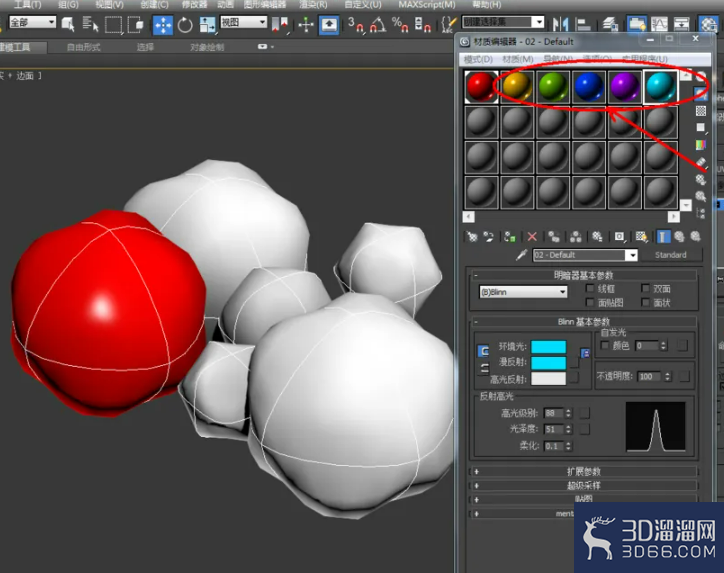
Task: Click the Put to Library icon
Action: (597, 237)
